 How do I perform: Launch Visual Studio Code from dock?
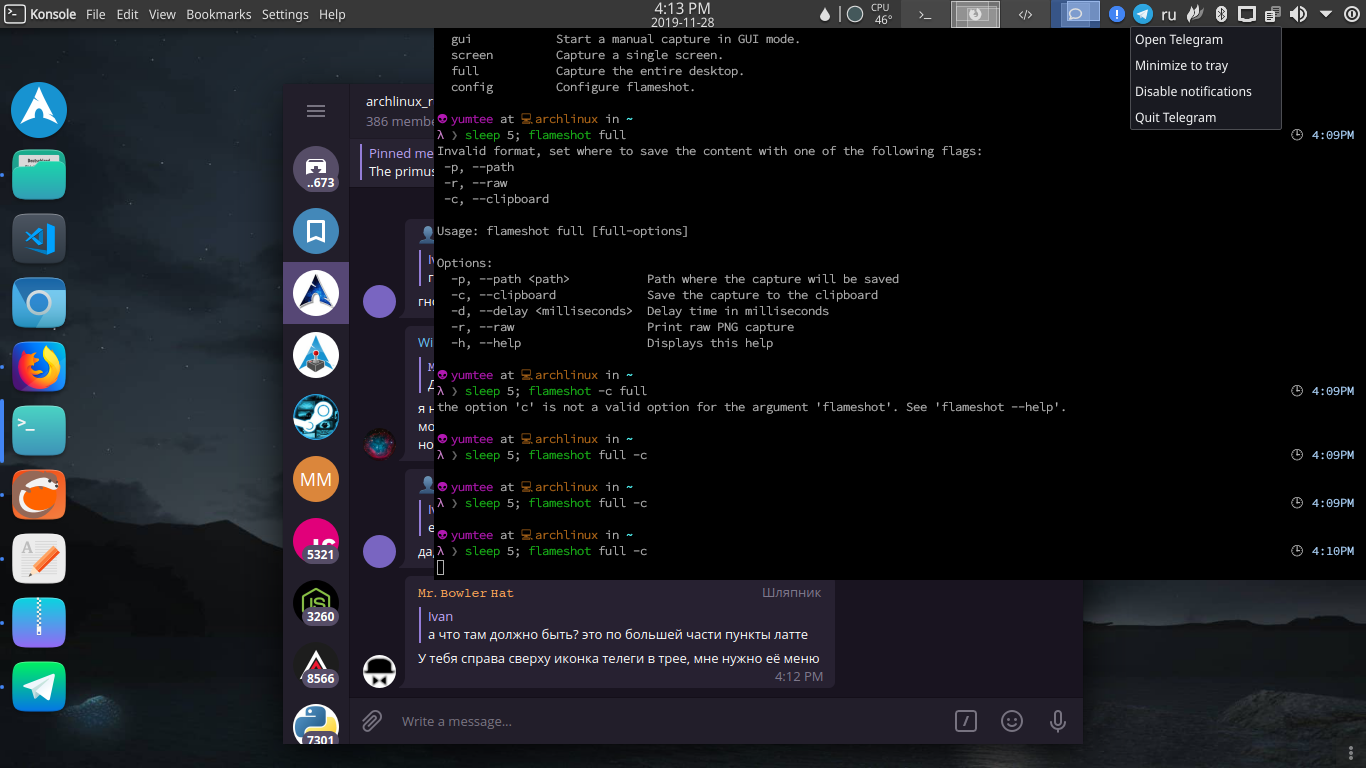coord(39,239)
